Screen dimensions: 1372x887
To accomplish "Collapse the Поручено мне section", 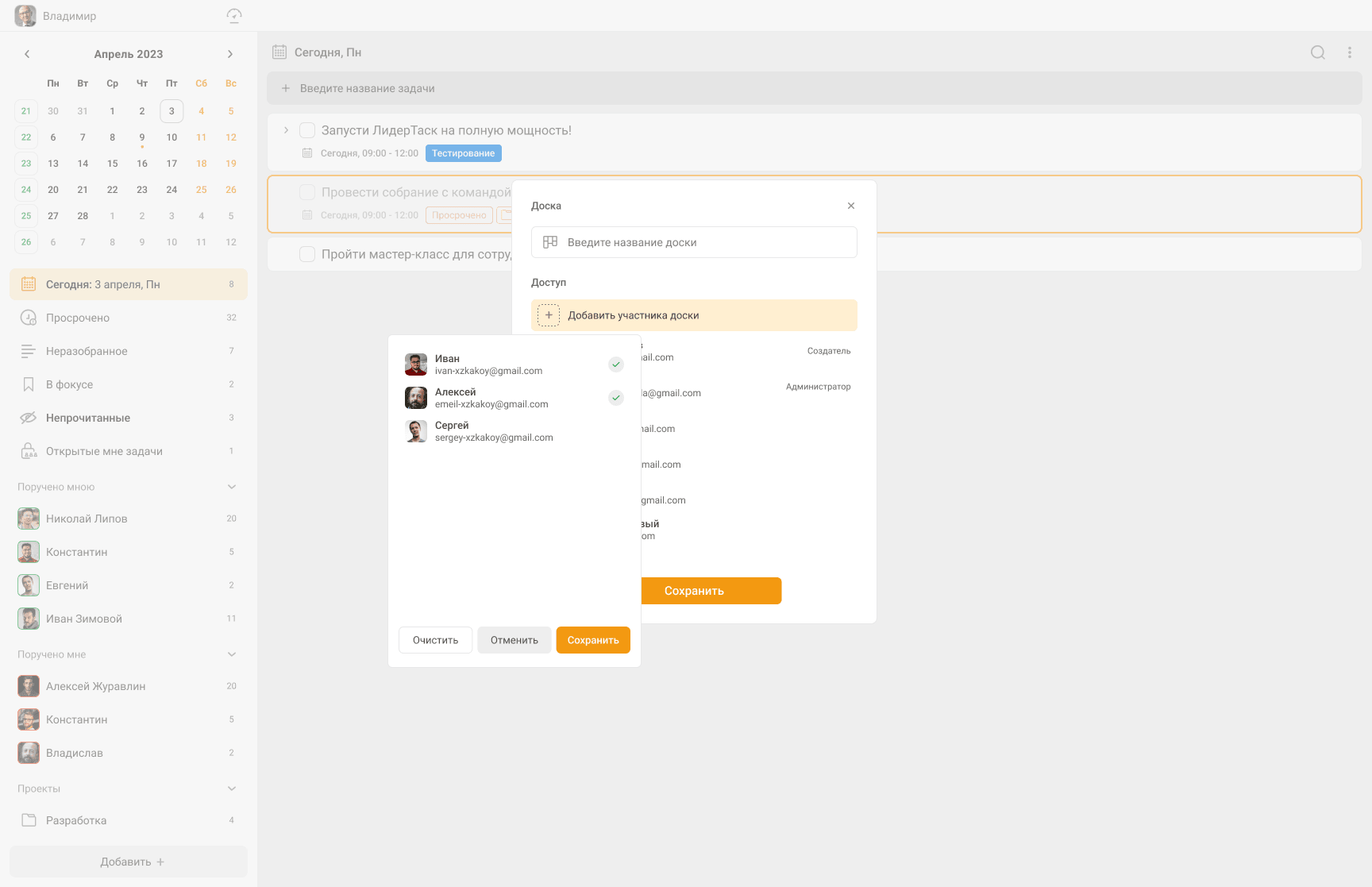I will (x=232, y=654).
